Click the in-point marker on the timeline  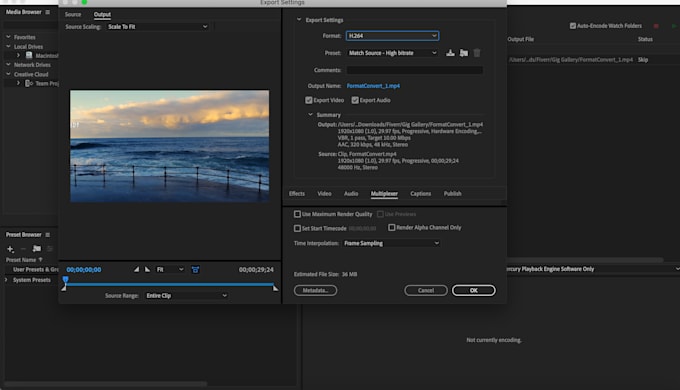64,288
